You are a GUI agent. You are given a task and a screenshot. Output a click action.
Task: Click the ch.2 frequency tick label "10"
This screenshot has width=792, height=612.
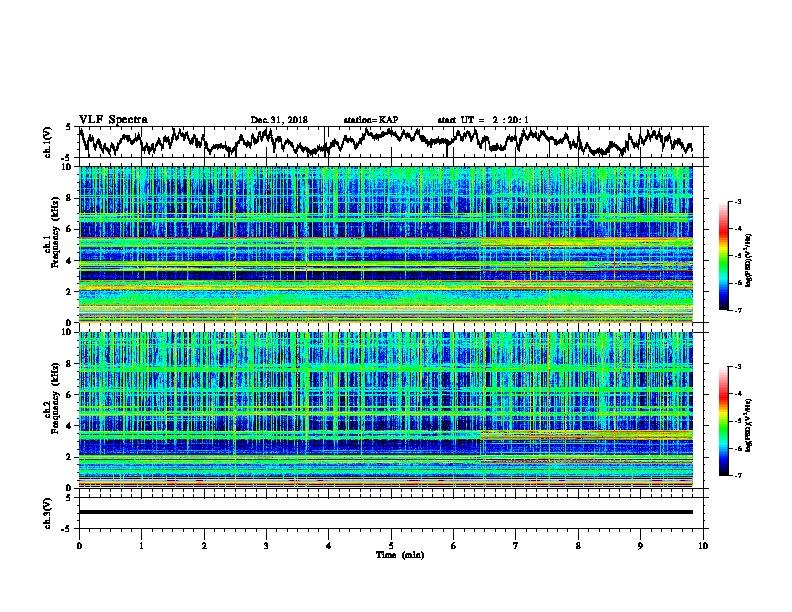point(67,332)
